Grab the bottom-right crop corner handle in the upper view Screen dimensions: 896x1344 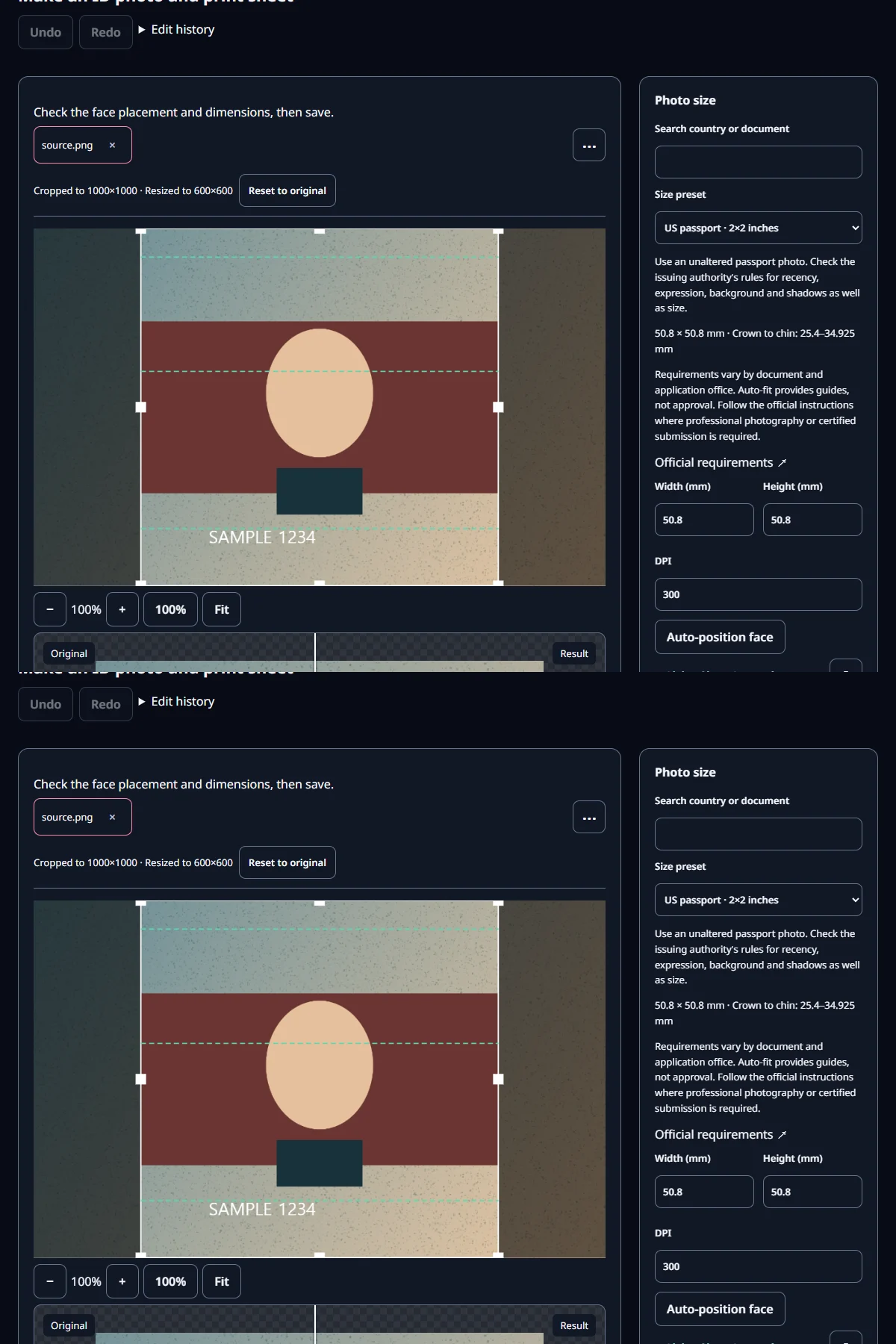[x=498, y=583]
